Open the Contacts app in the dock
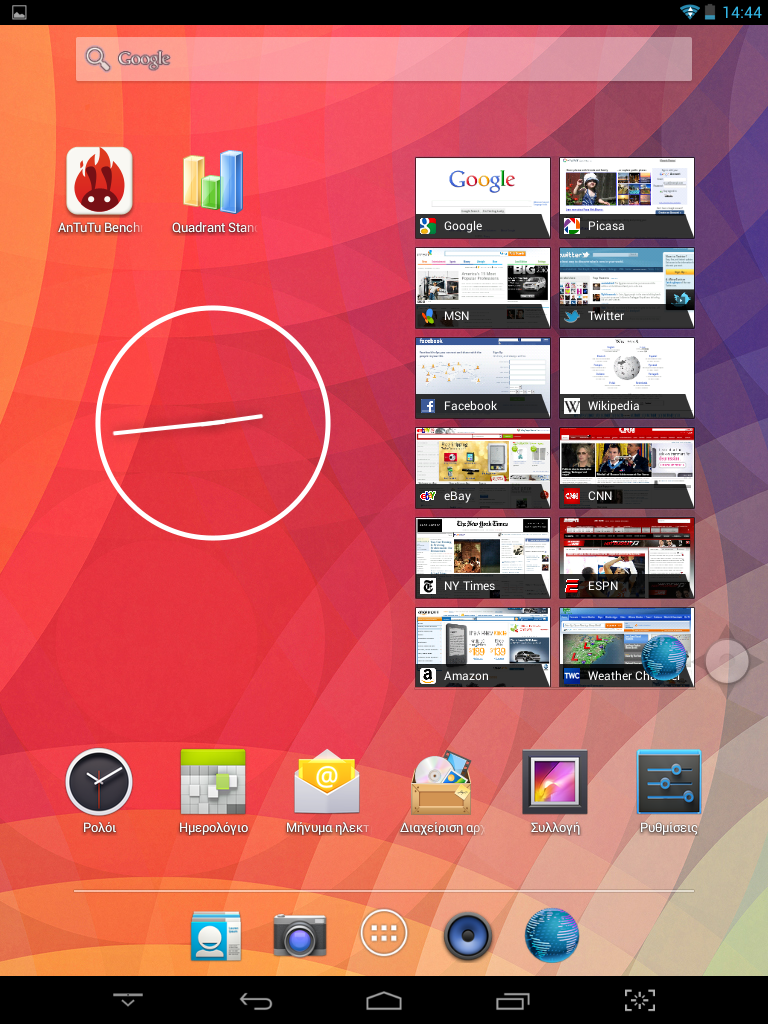Viewport: 768px width, 1024px height. [x=216, y=935]
